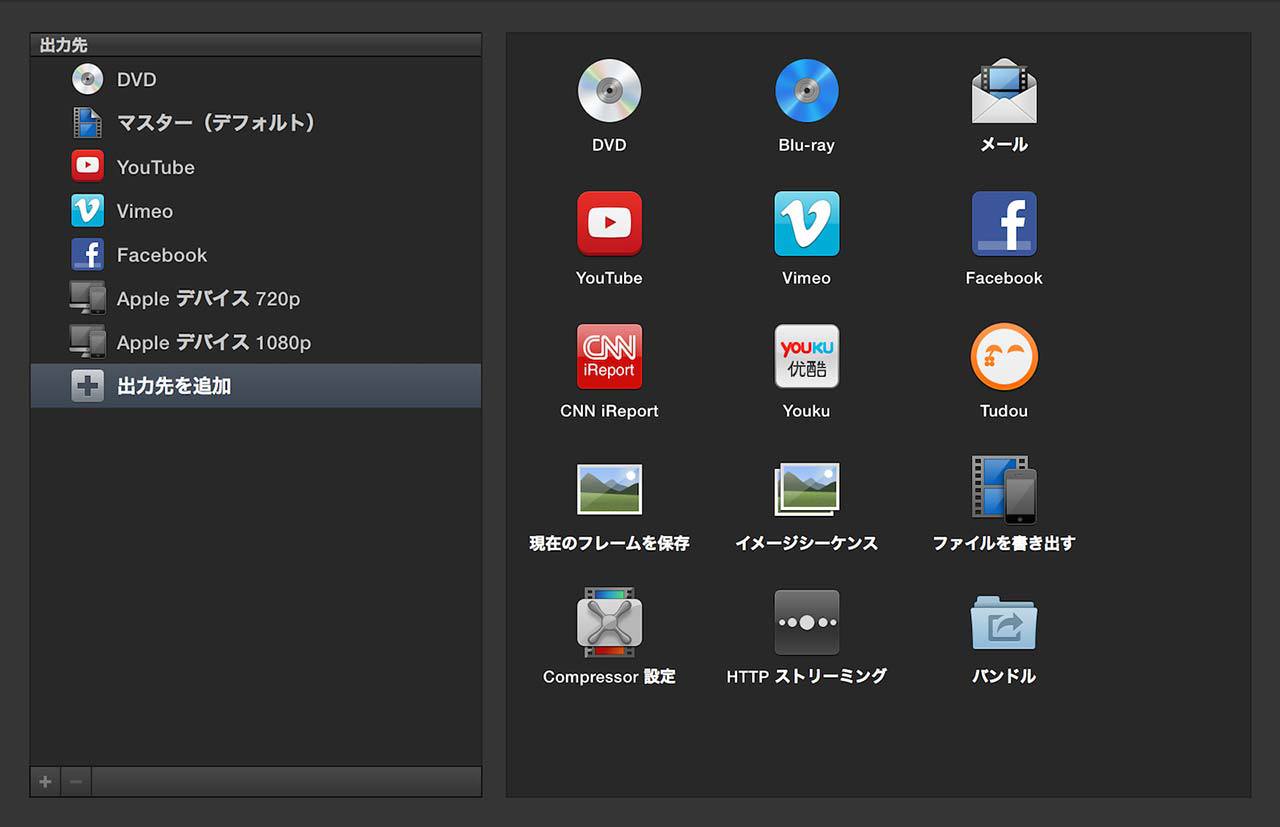Select YouTube row in the sidebar list
Screen dimensions: 1280x827
[256, 167]
